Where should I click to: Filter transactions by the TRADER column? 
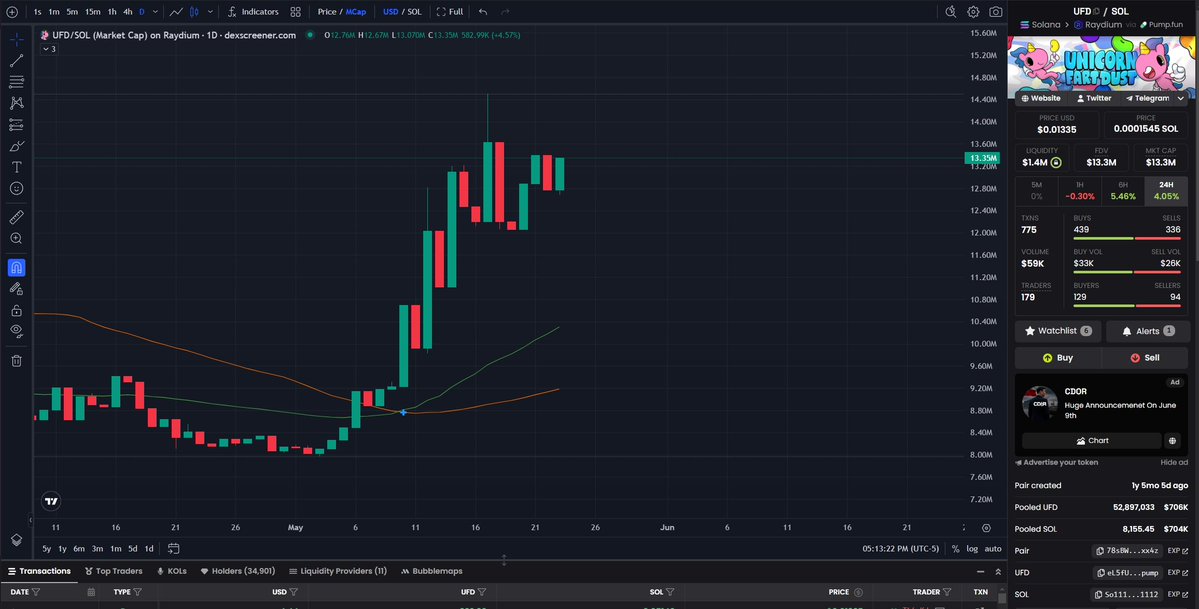click(947, 592)
